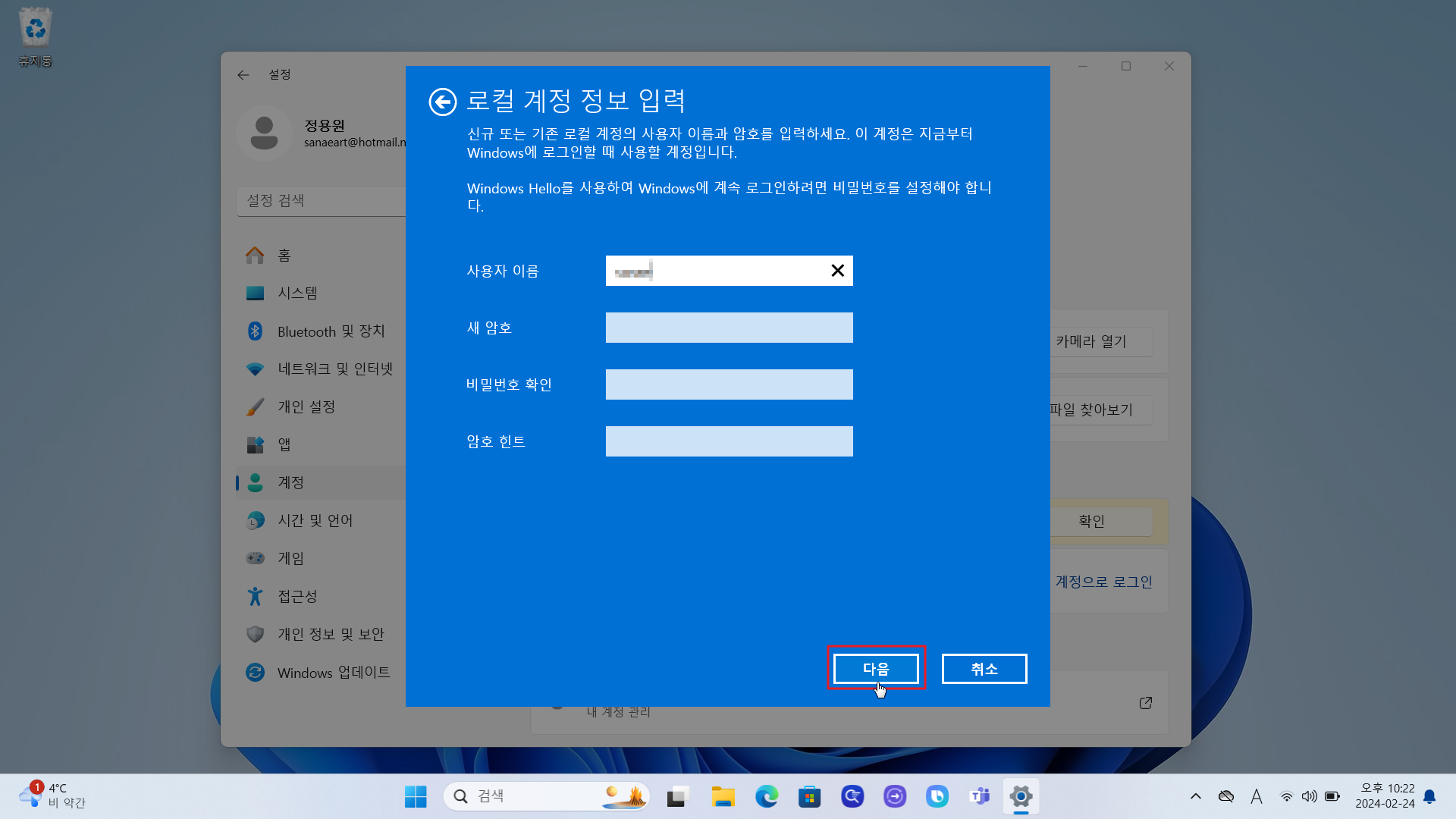1456x819 pixels.
Task: Open File Explorer from the taskbar
Action: [x=723, y=796]
